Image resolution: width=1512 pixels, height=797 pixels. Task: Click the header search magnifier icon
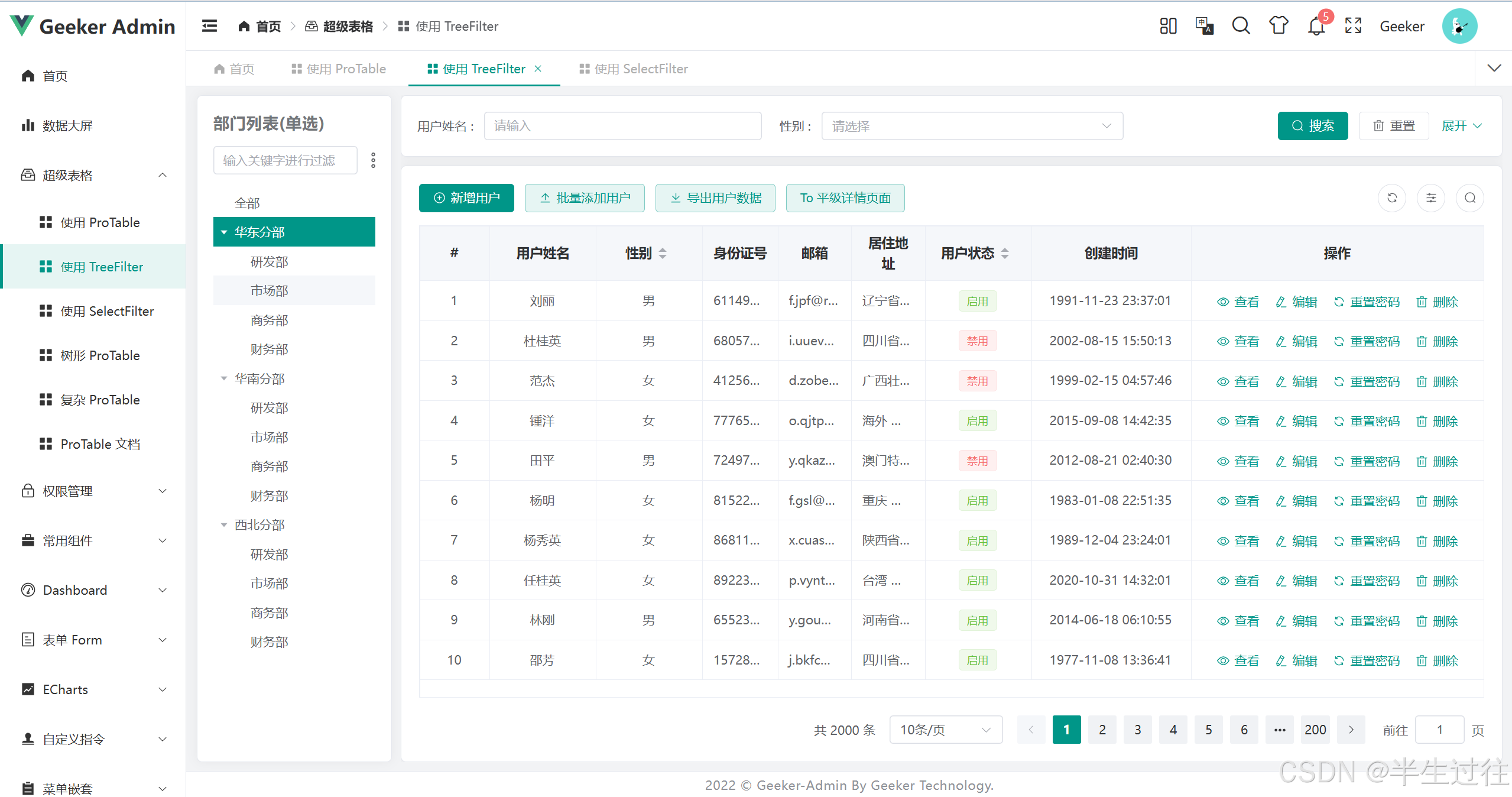[1241, 26]
